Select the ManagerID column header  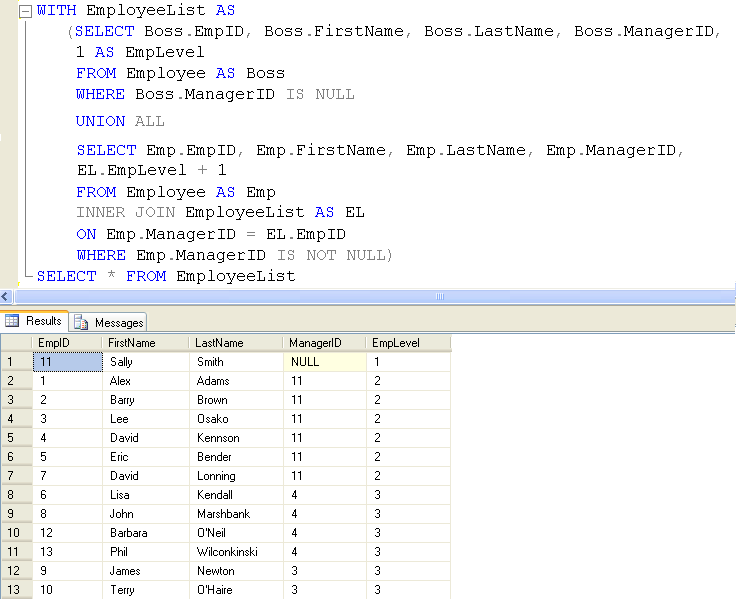click(325, 343)
